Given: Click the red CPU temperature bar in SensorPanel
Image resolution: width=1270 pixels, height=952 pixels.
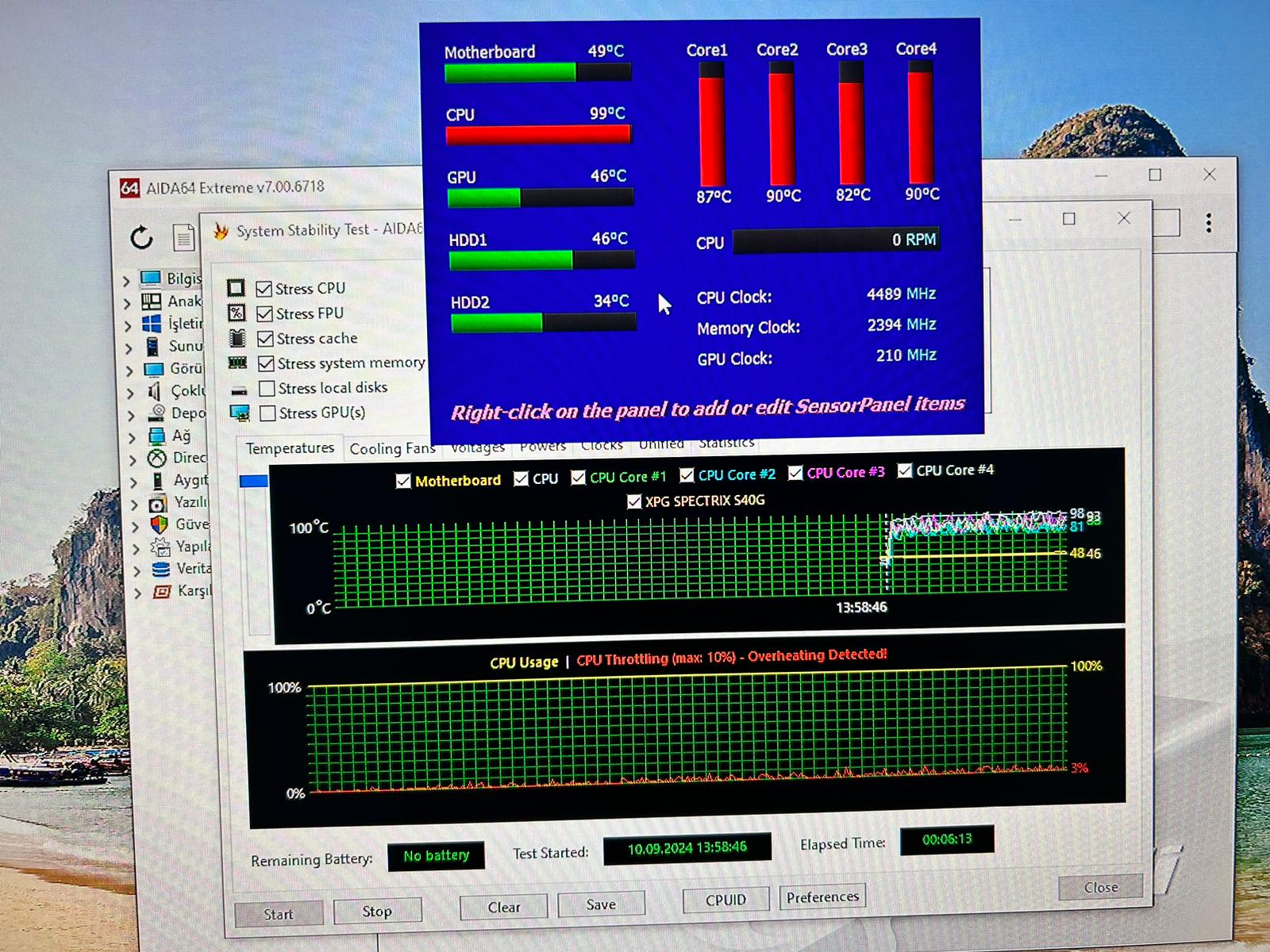Looking at the screenshot, I should click(x=538, y=135).
